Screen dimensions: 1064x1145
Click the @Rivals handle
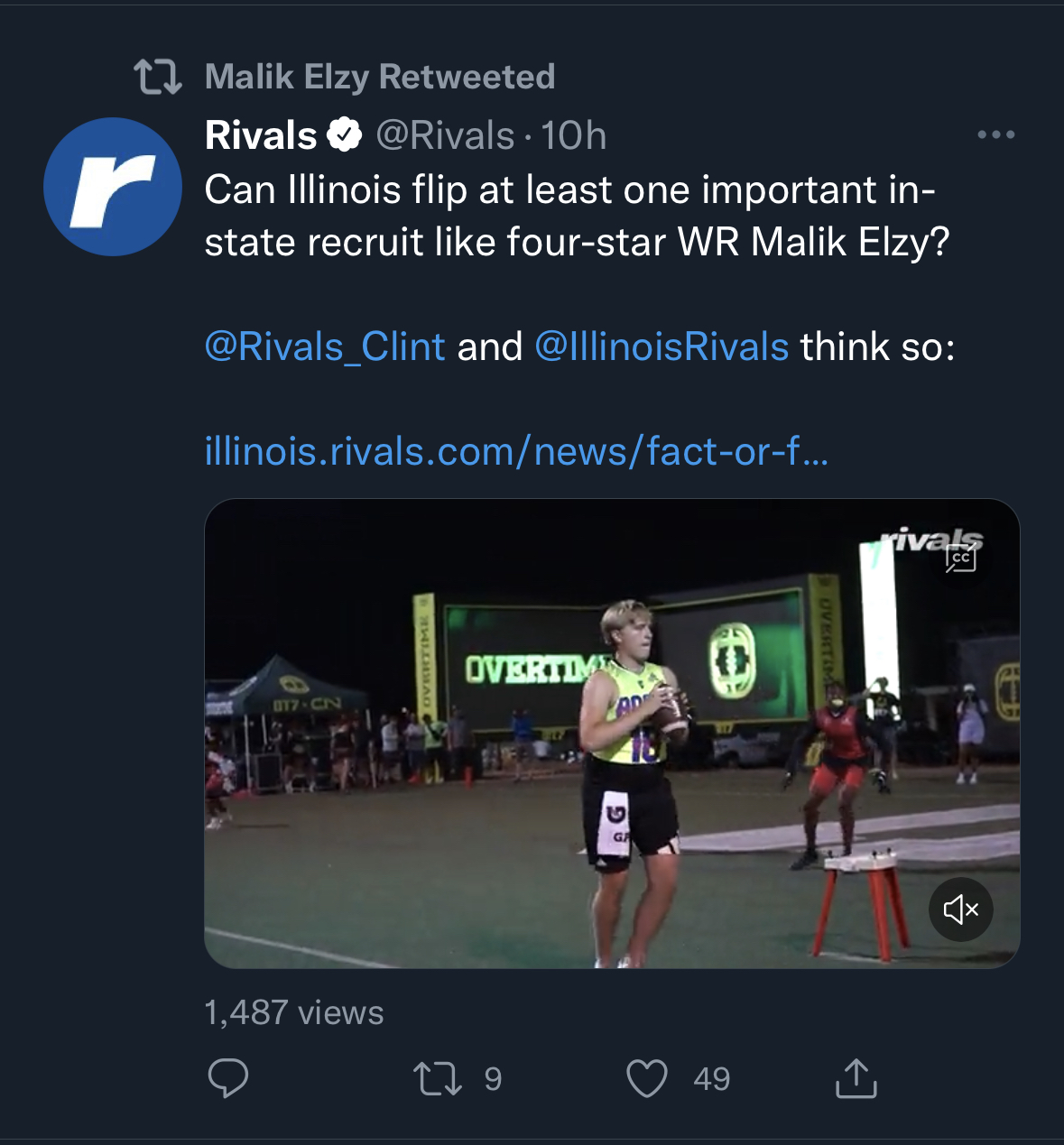(445, 135)
